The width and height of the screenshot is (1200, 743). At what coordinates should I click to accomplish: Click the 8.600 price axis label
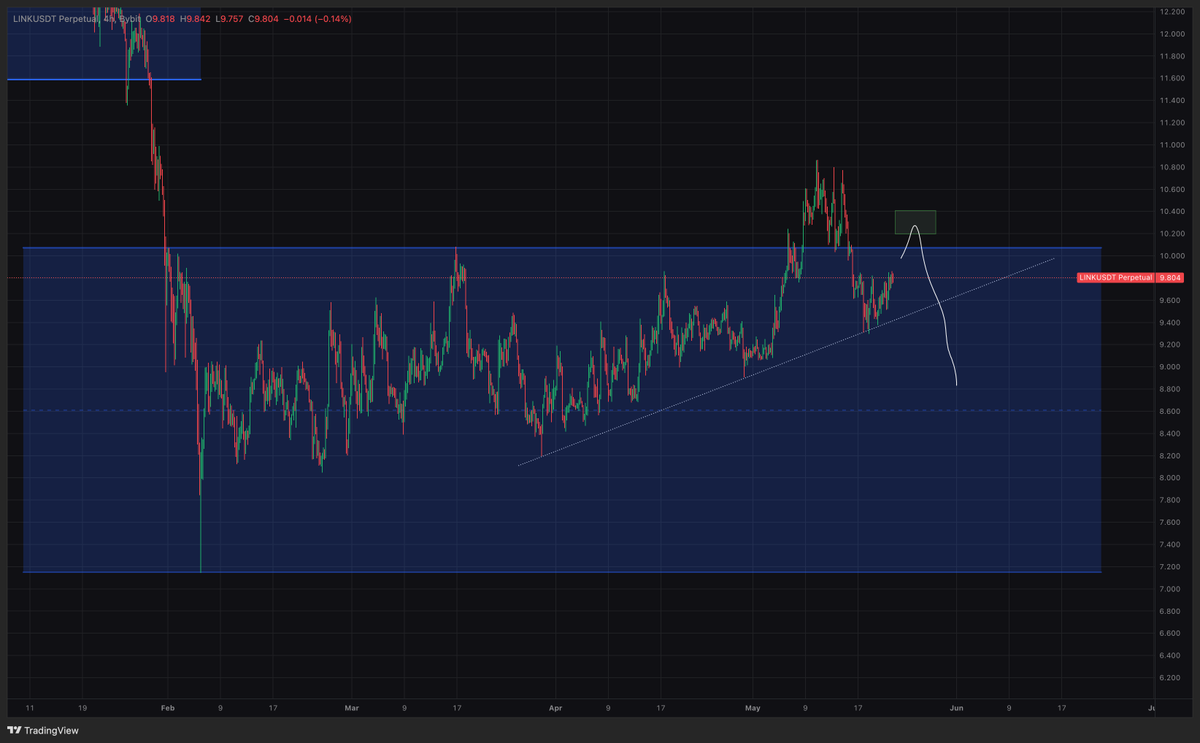1171,411
